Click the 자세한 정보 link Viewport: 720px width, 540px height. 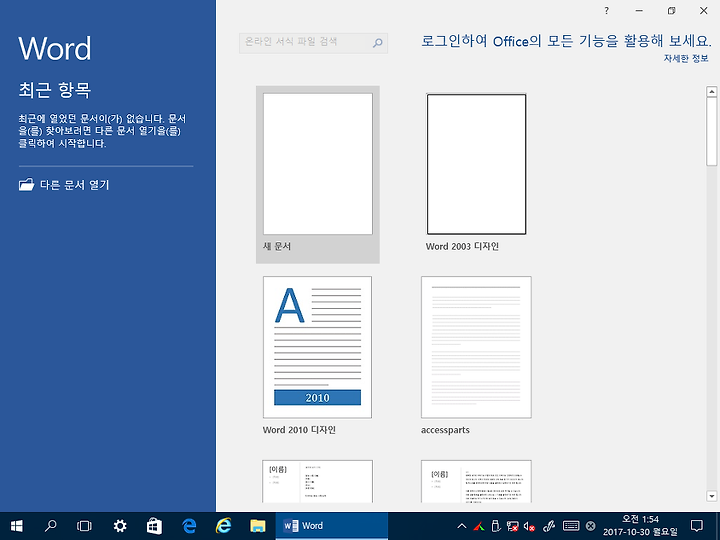[686, 58]
